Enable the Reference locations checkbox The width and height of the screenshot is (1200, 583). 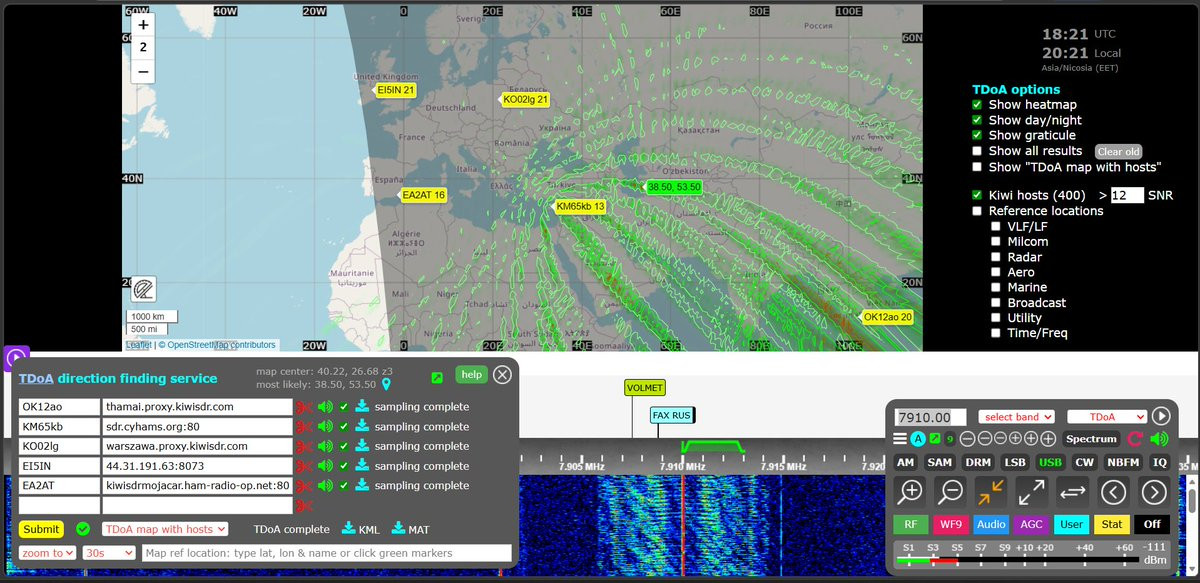pyautogui.click(x=978, y=211)
